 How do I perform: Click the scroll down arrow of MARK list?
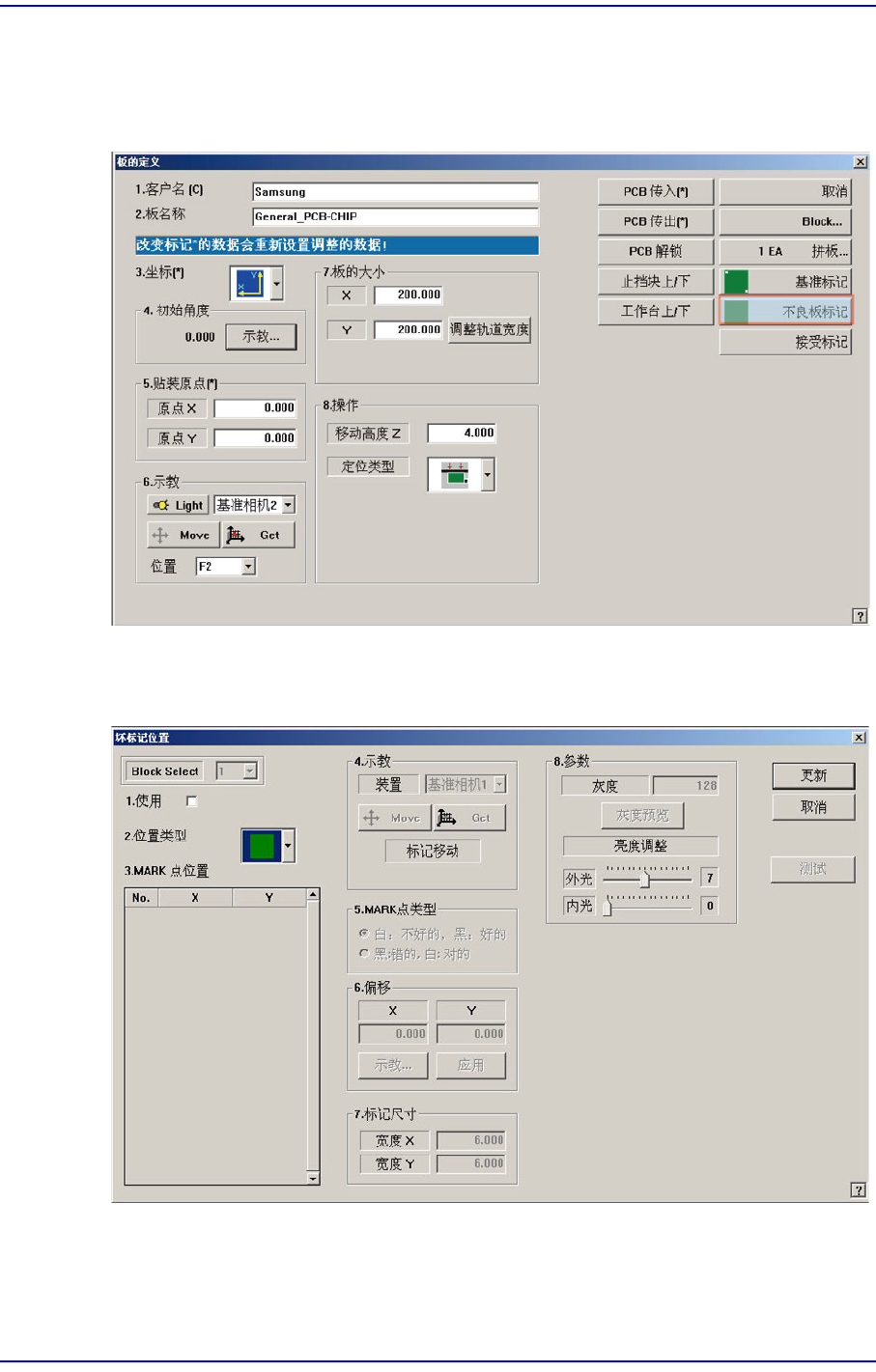coord(313,1178)
